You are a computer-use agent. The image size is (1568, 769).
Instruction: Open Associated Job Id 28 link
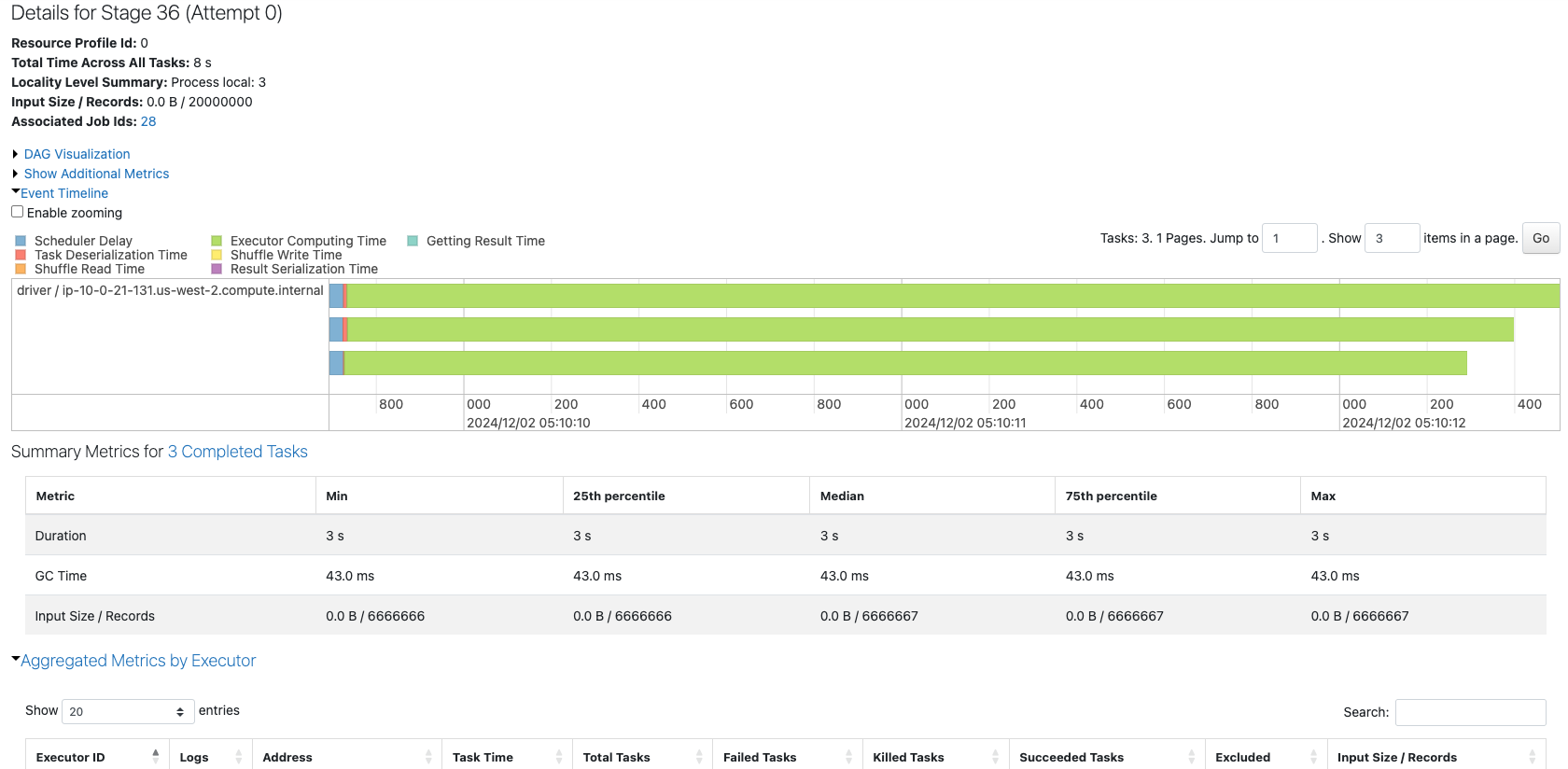tap(148, 121)
